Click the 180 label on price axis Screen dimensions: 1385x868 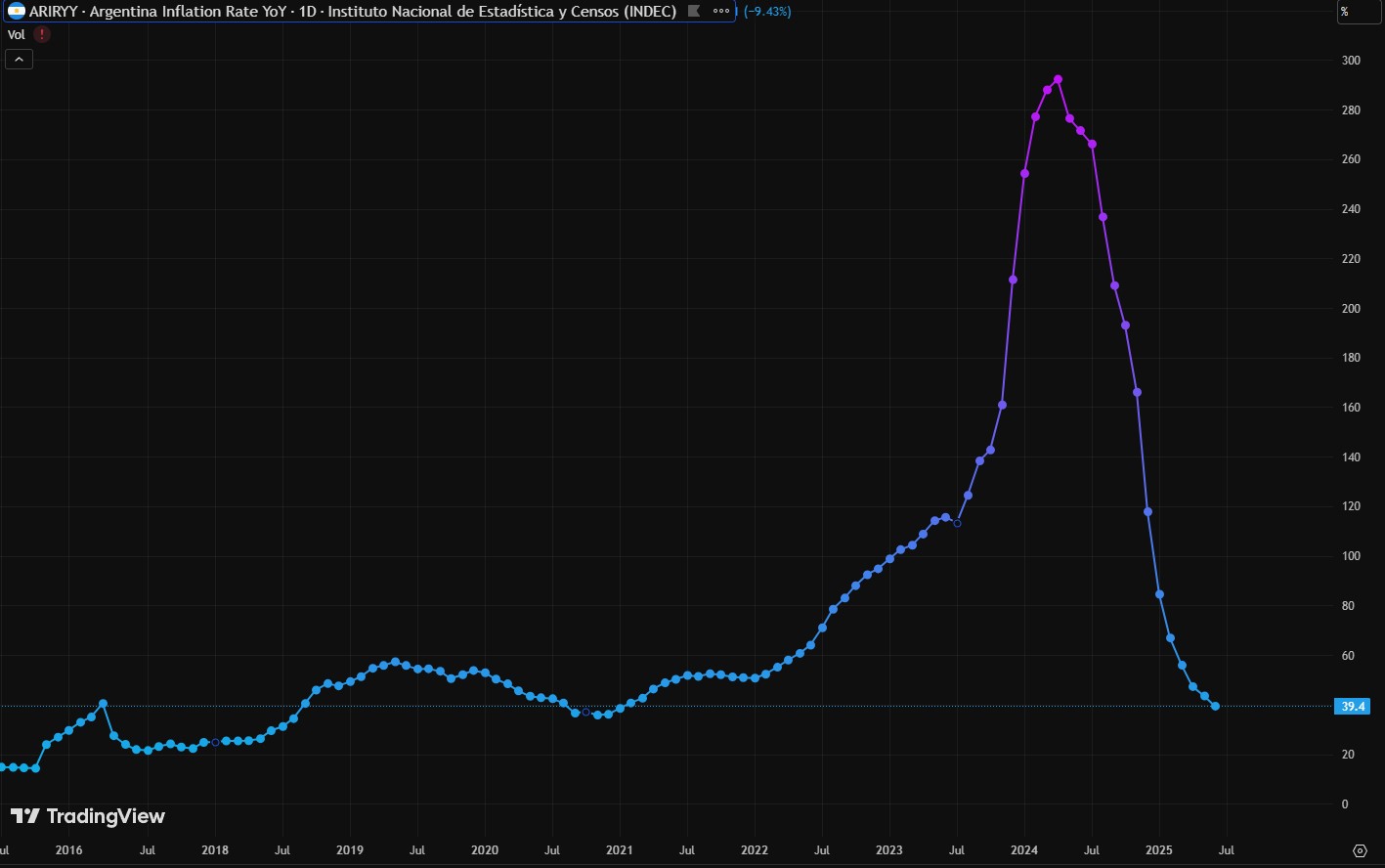click(x=1351, y=358)
